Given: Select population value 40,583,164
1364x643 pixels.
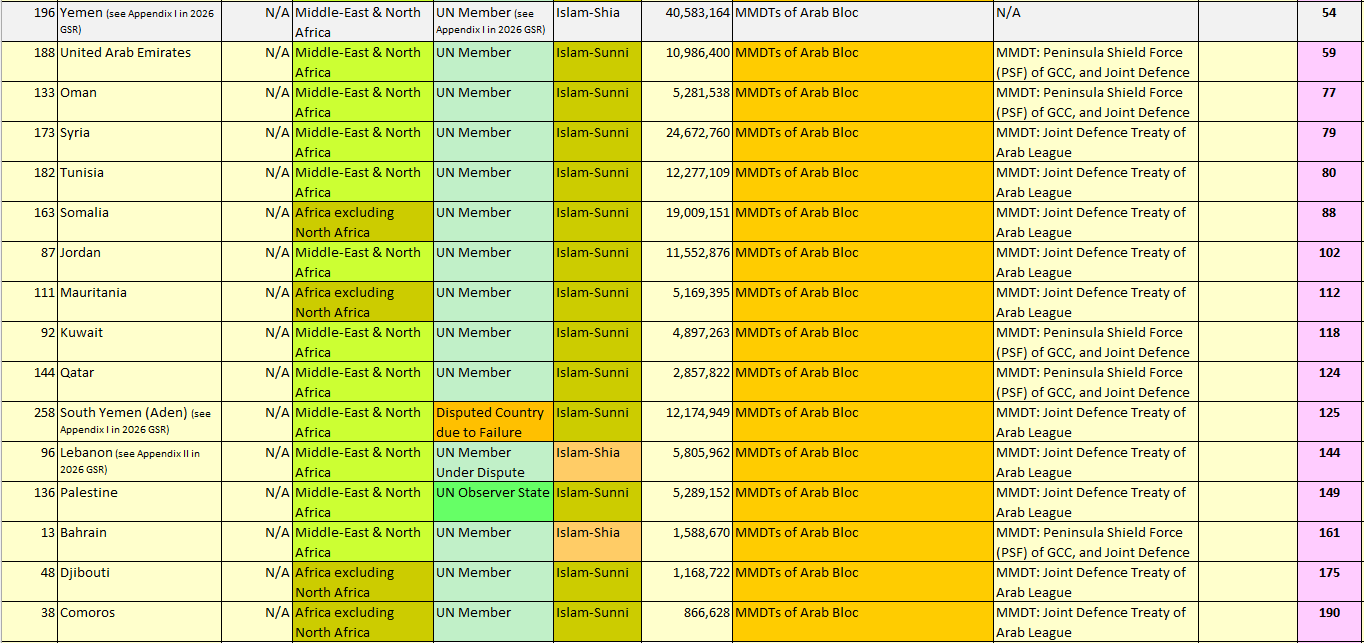Looking at the screenshot, I should [687, 22].
